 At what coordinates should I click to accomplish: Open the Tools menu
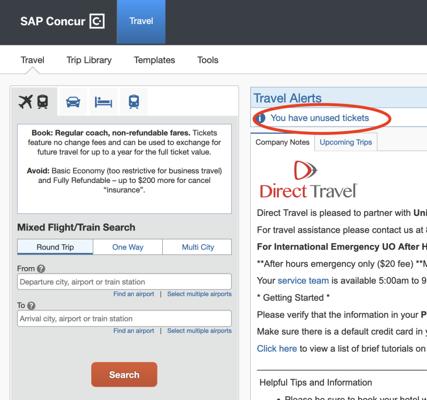208,60
